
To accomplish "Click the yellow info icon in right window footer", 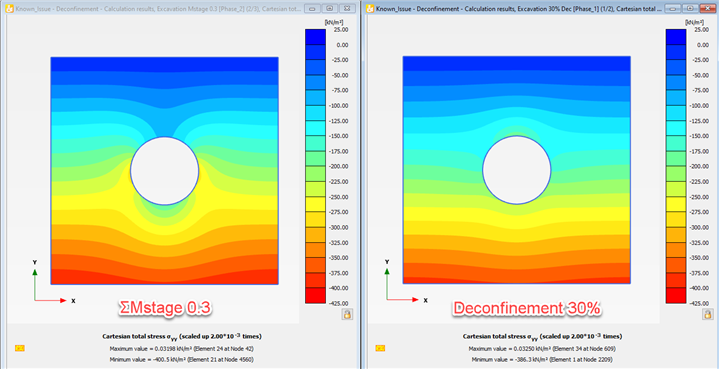I will [x=380, y=348].
